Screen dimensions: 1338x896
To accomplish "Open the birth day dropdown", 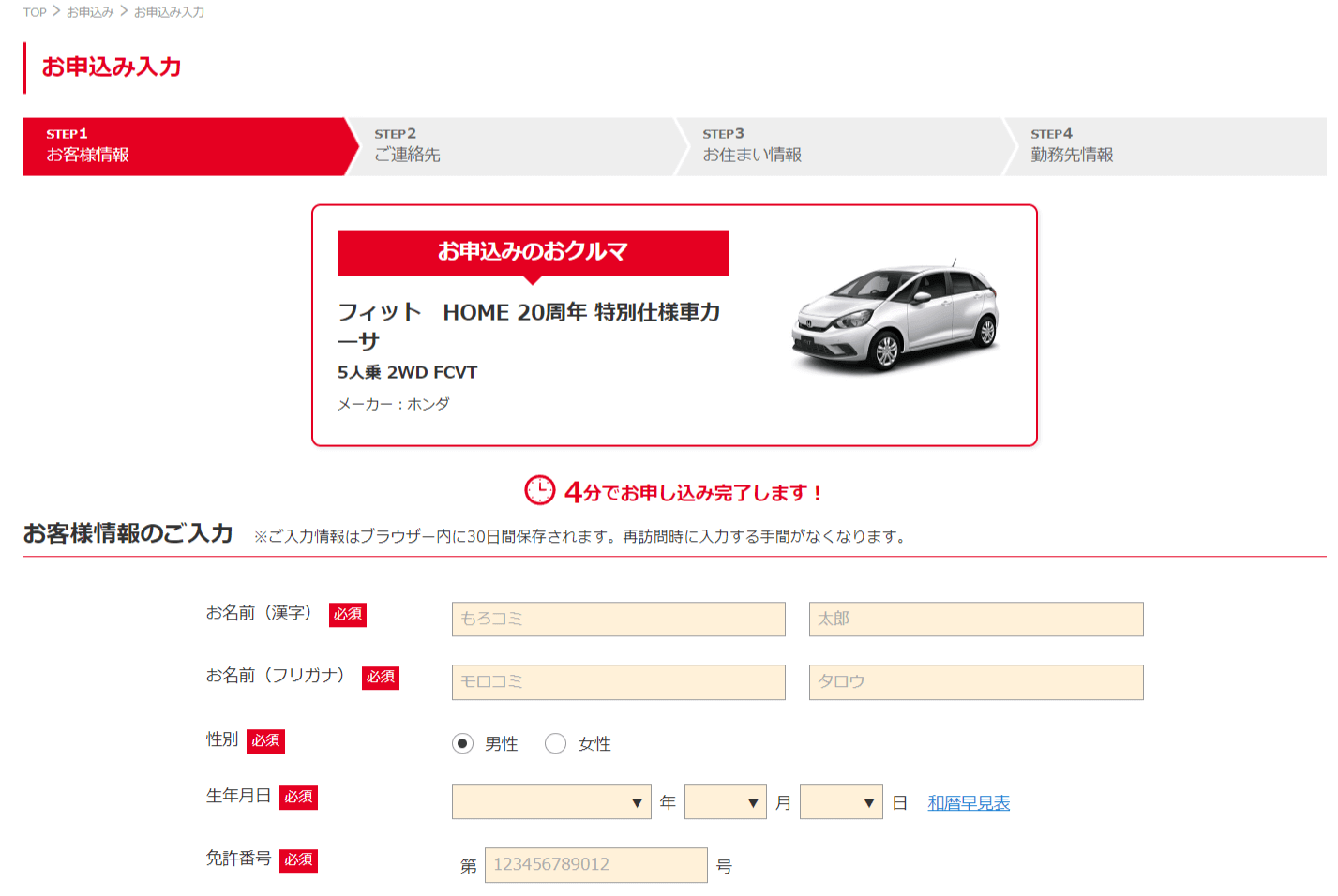I will (841, 802).
